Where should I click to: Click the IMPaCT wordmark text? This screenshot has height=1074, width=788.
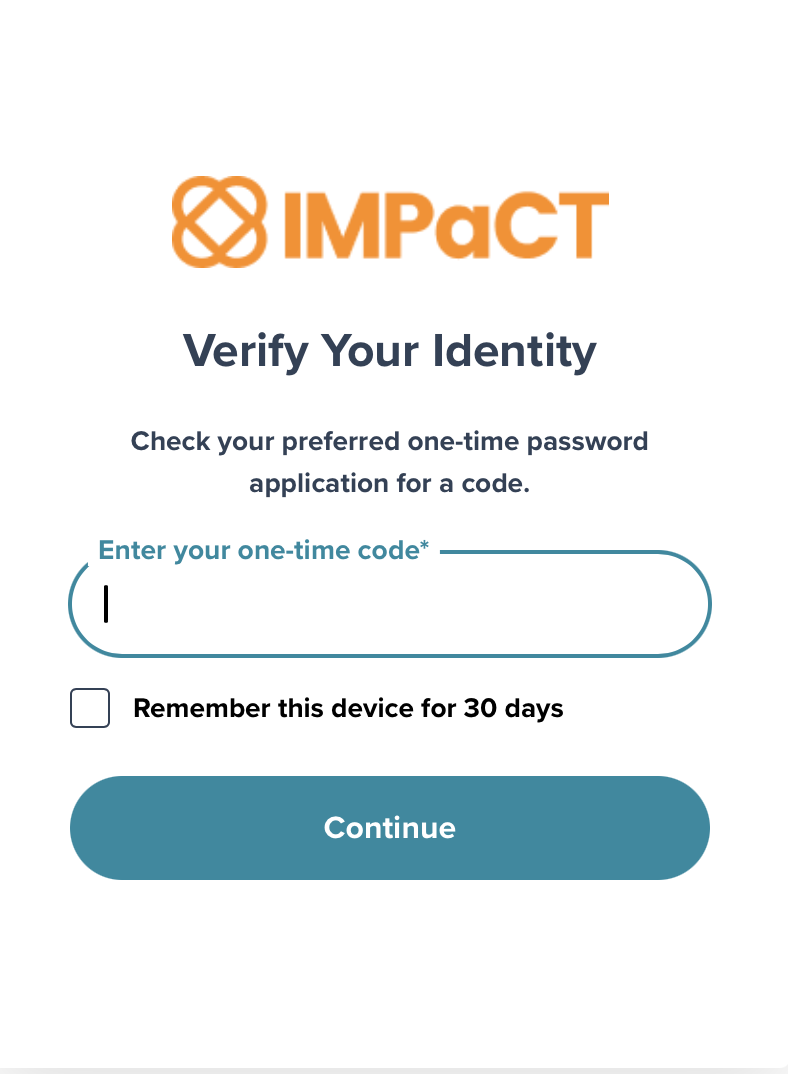pyautogui.click(x=446, y=225)
